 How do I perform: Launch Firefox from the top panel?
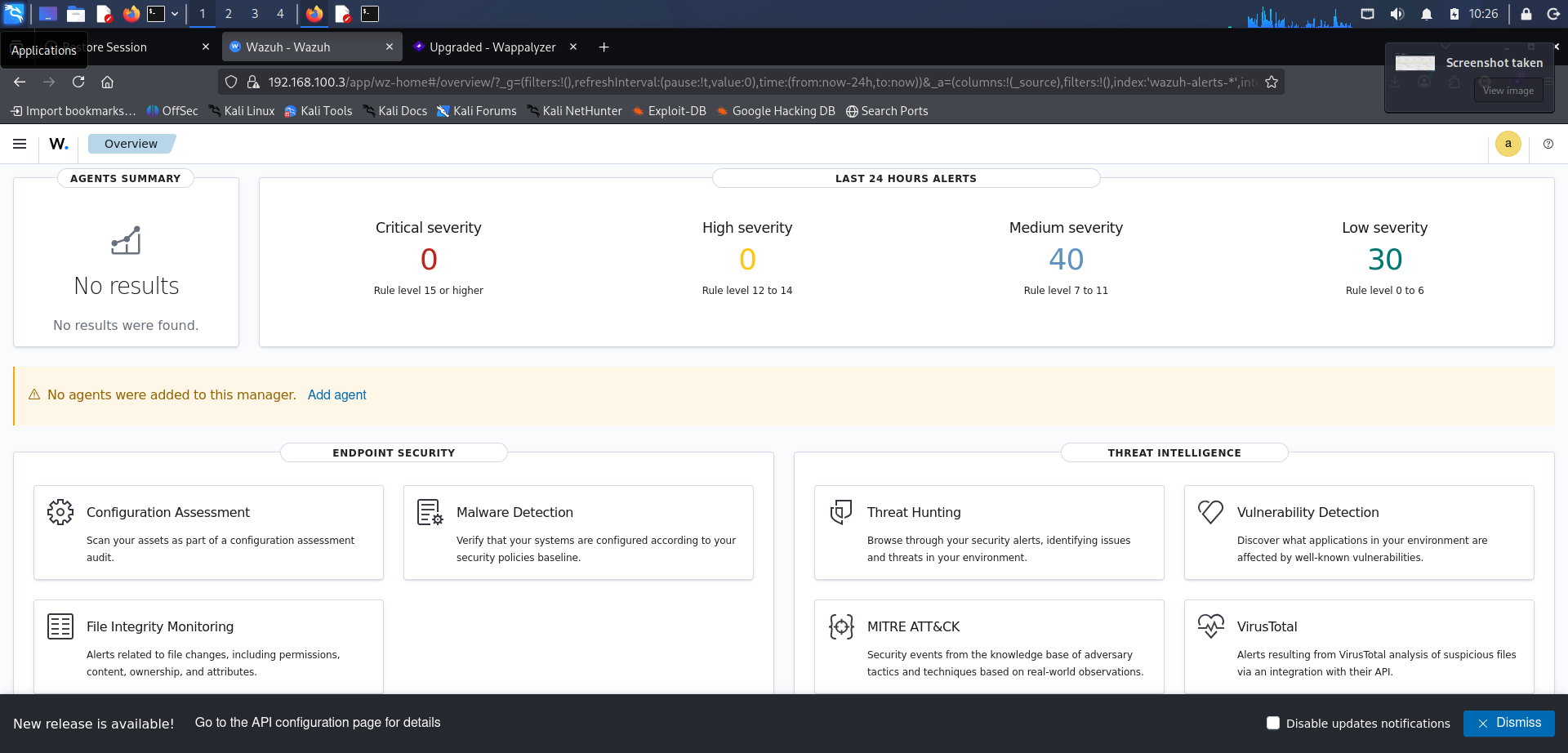click(x=131, y=14)
